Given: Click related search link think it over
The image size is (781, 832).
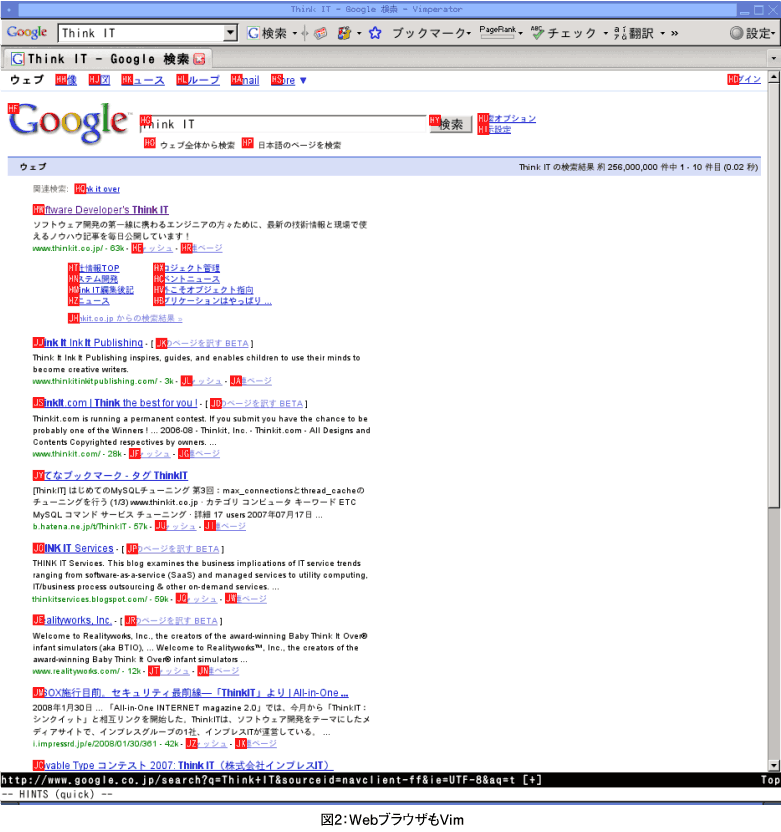Looking at the screenshot, I should point(97,189).
